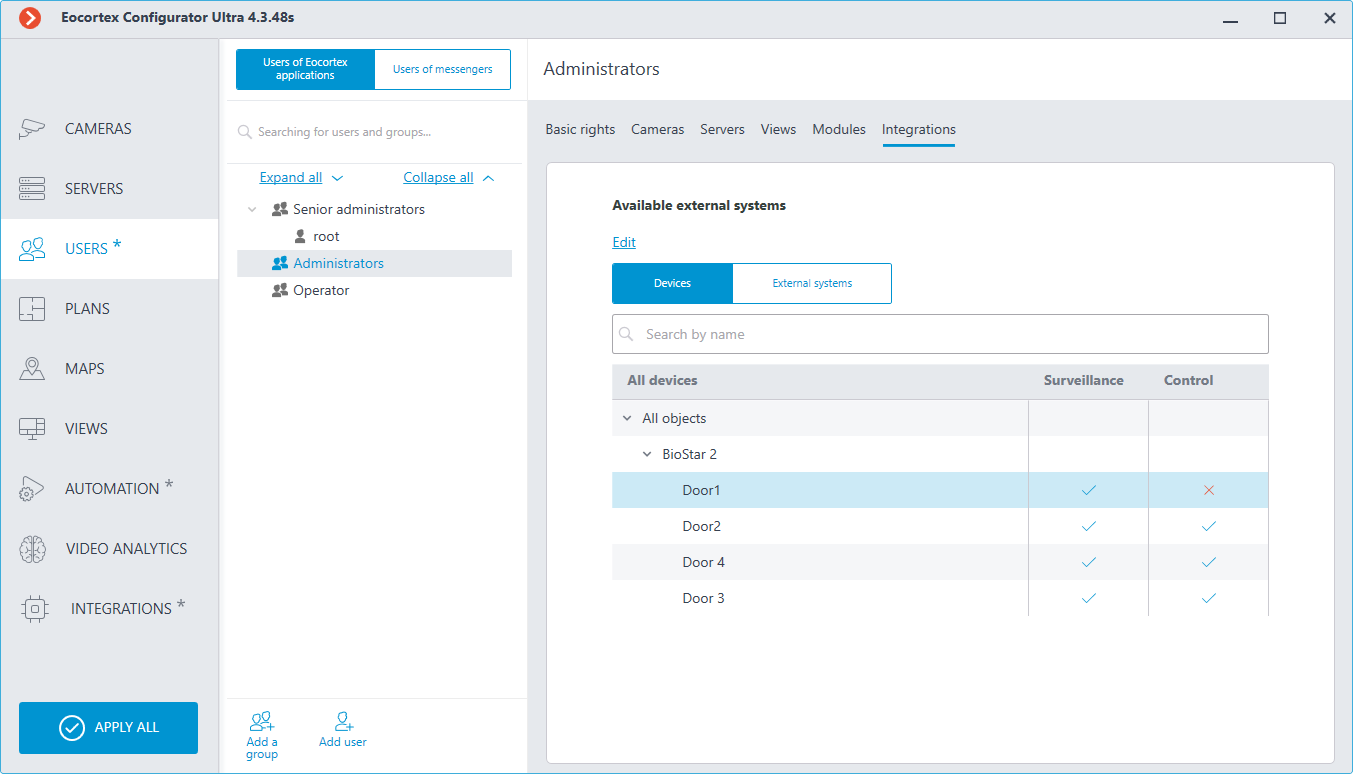Collapse the All objects node
The width and height of the screenshot is (1353, 774).
pos(627,418)
